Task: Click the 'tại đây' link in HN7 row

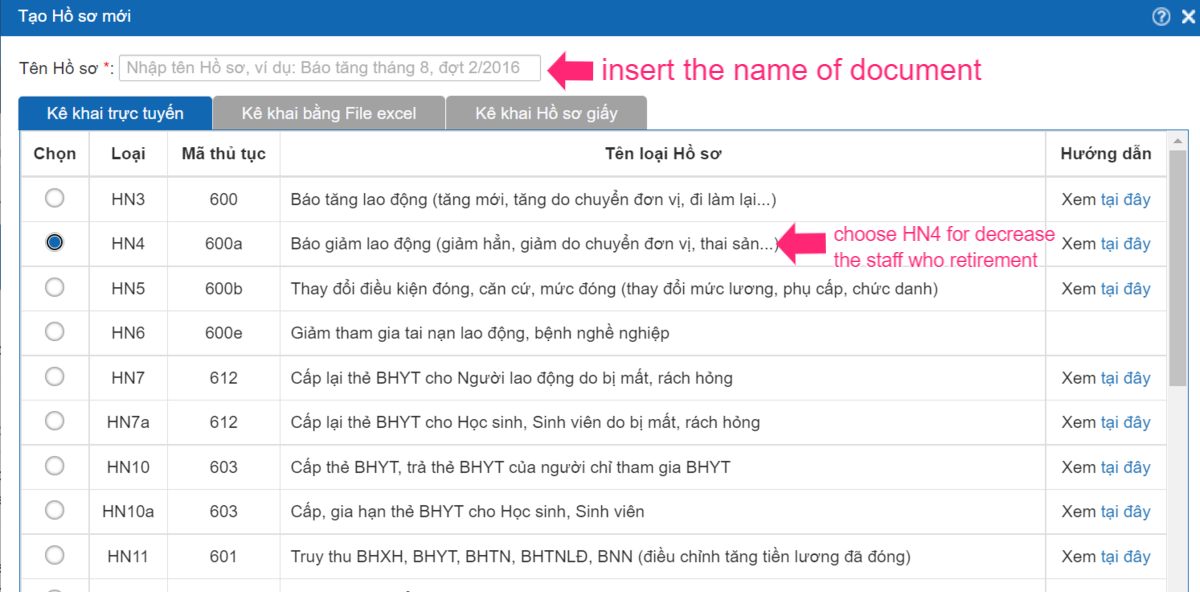Action: tap(1125, 378)
